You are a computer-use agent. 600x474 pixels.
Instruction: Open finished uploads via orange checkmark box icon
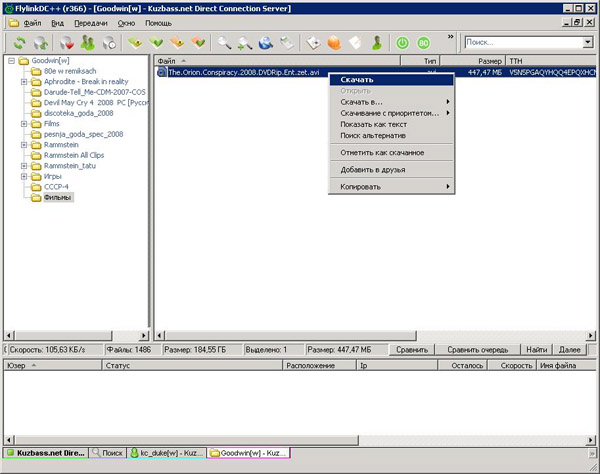199,43
